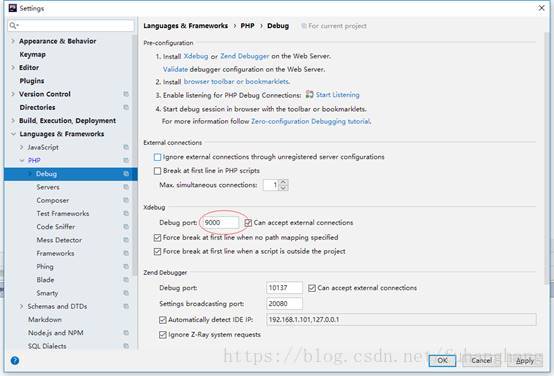Toggle Zend Debugger Can accept external connections
The width and height of the screenshot is (554, 376).
[x=312, y=288]
